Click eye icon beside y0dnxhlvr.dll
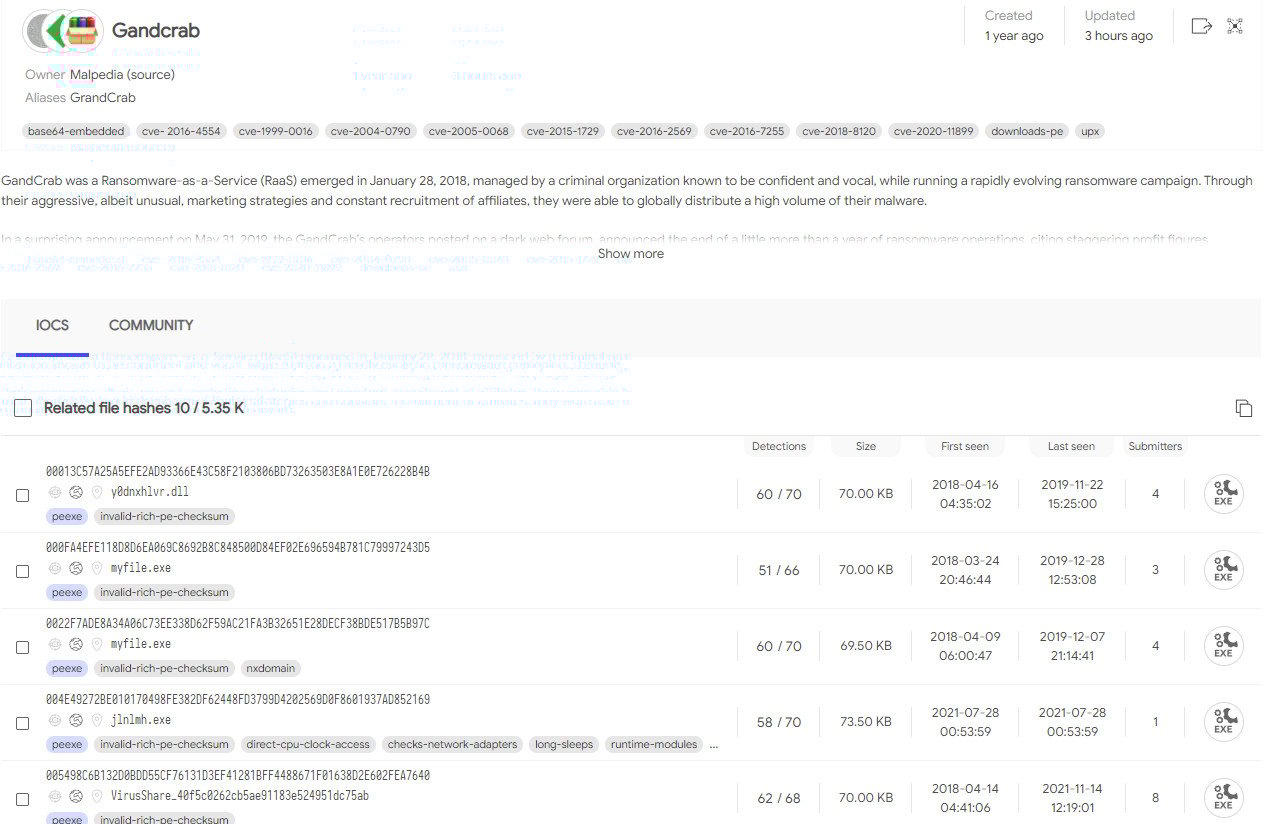The image size is (1263, 824). click(x=54, y=492)
